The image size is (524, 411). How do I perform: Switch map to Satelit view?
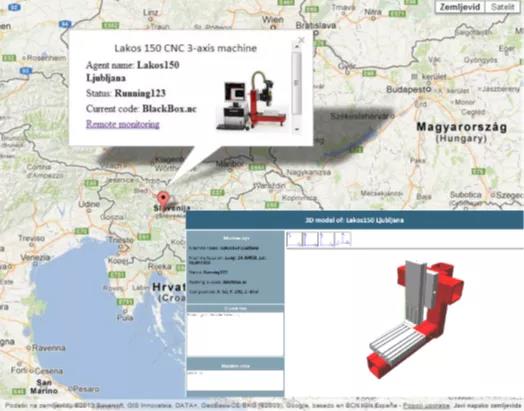click(503, 7)
